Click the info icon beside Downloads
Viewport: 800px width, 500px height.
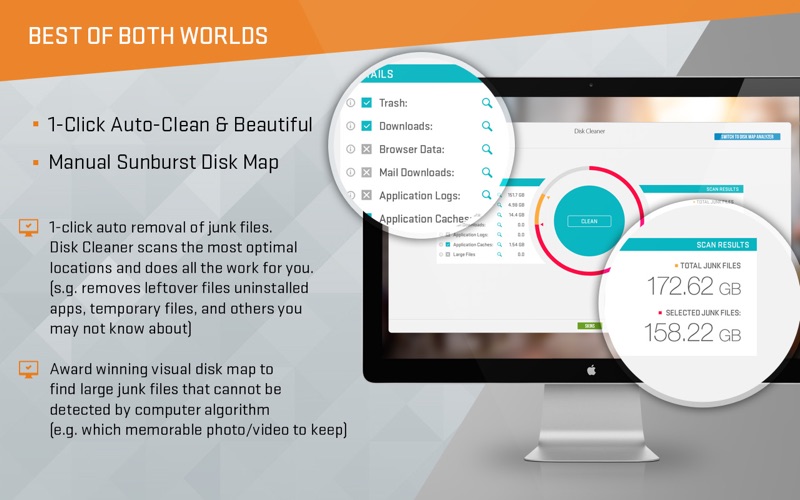(351, 126)
